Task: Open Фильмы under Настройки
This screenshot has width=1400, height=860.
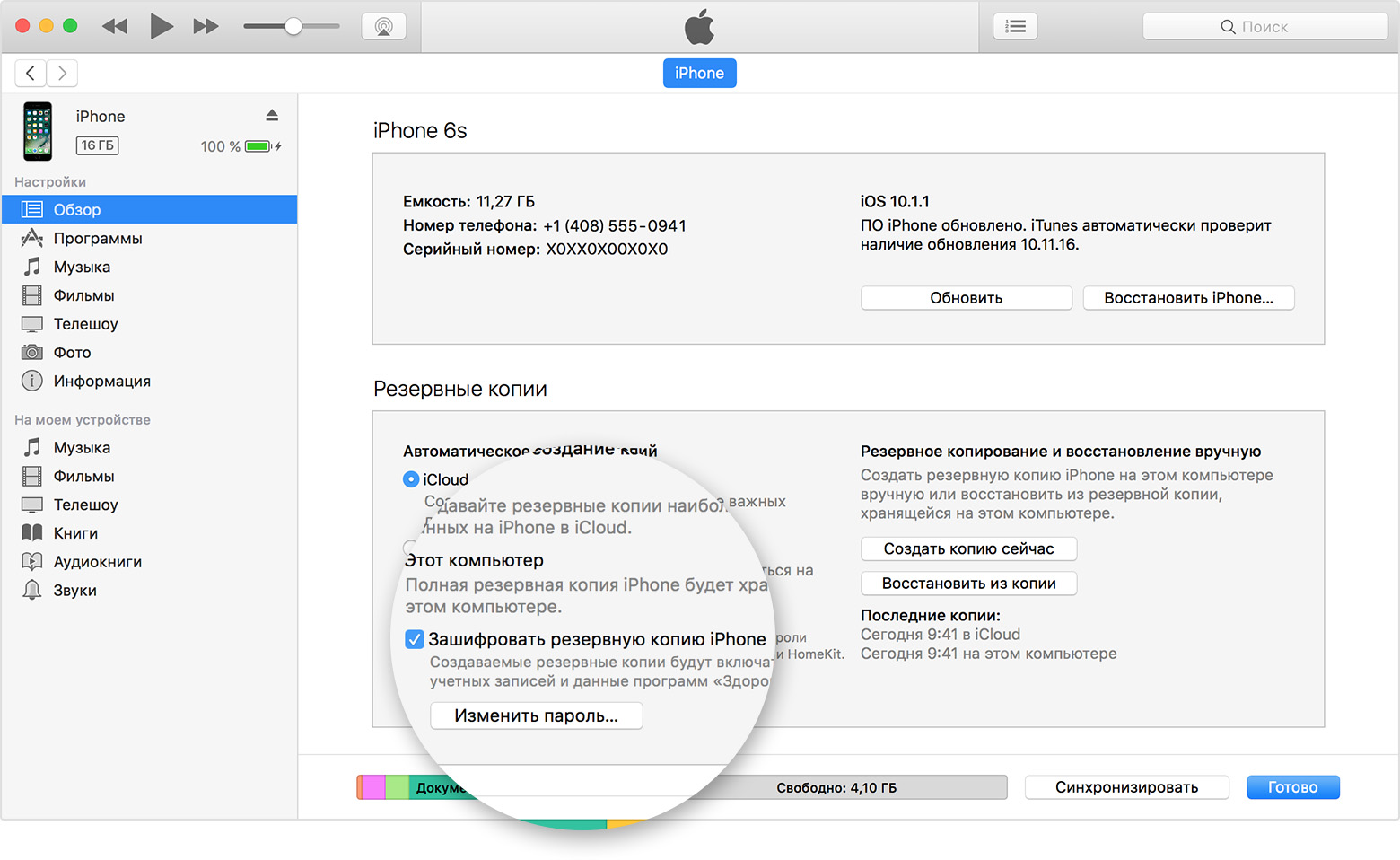Action: tap(149, 295)
